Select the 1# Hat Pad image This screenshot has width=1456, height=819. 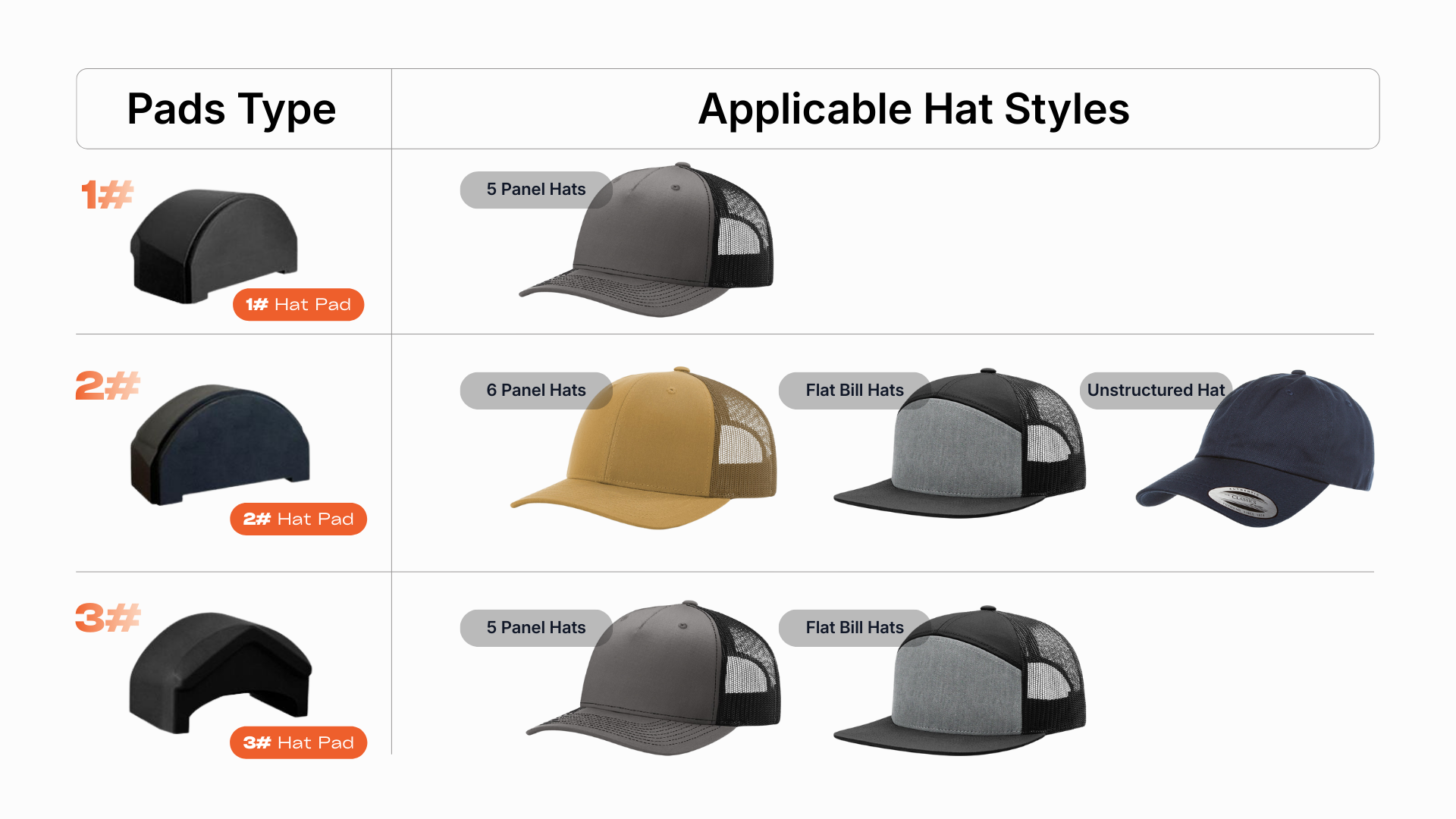click(216, 243)
